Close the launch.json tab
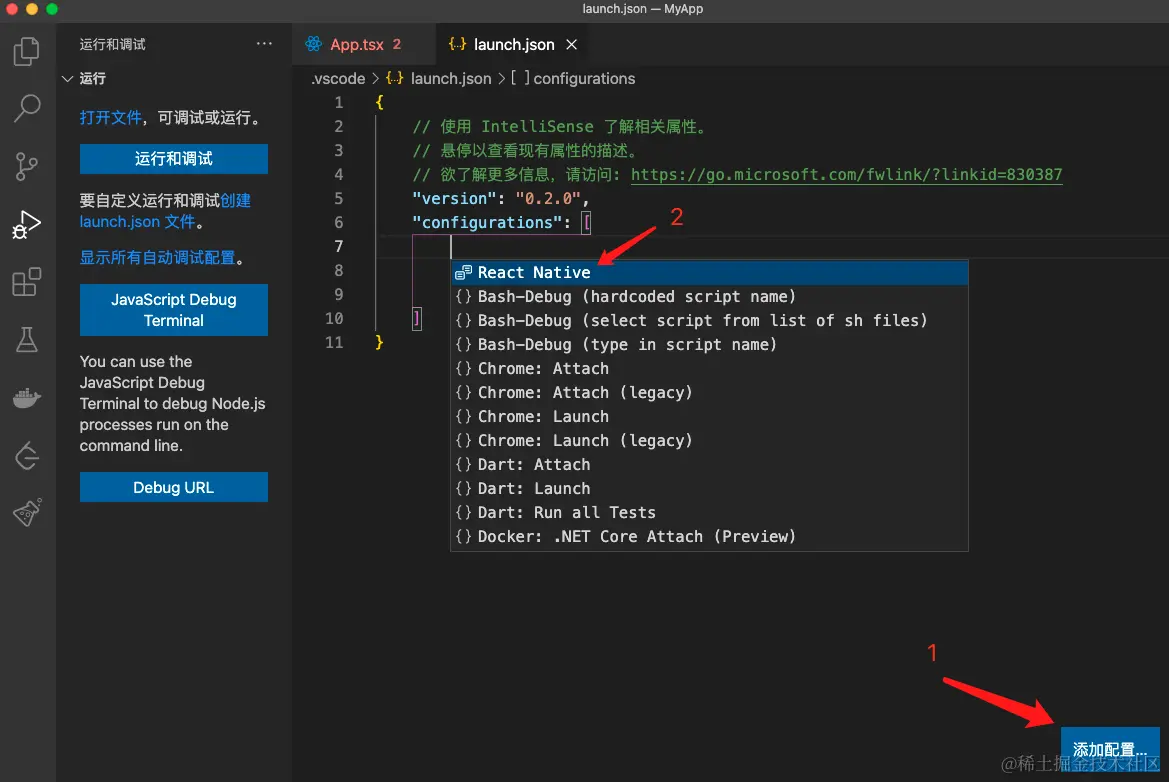Image resolution: width=1169 pixels, height=782 pixels. click(572, 45)
